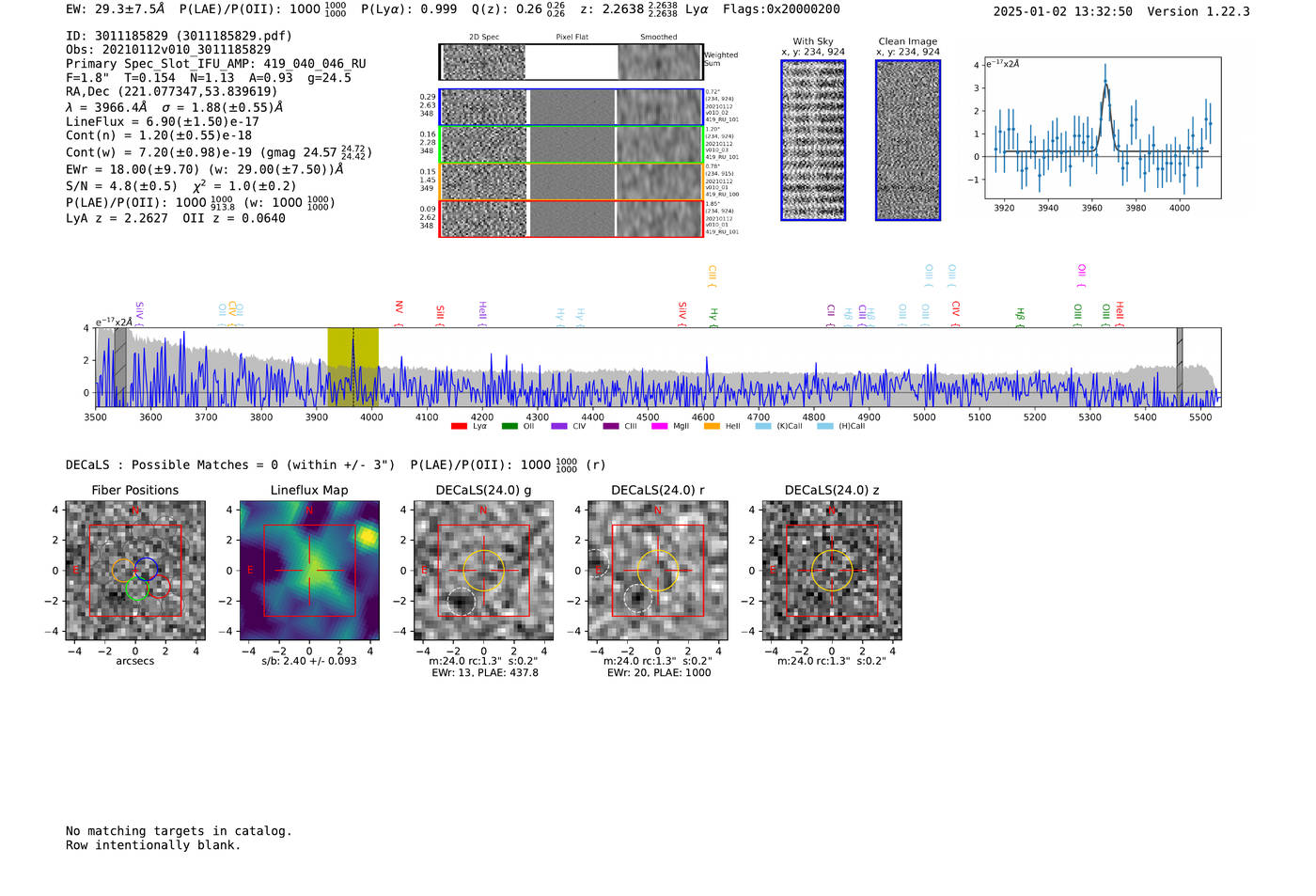
Task: Select the purple CII line marker
Action: click(830, 314)
